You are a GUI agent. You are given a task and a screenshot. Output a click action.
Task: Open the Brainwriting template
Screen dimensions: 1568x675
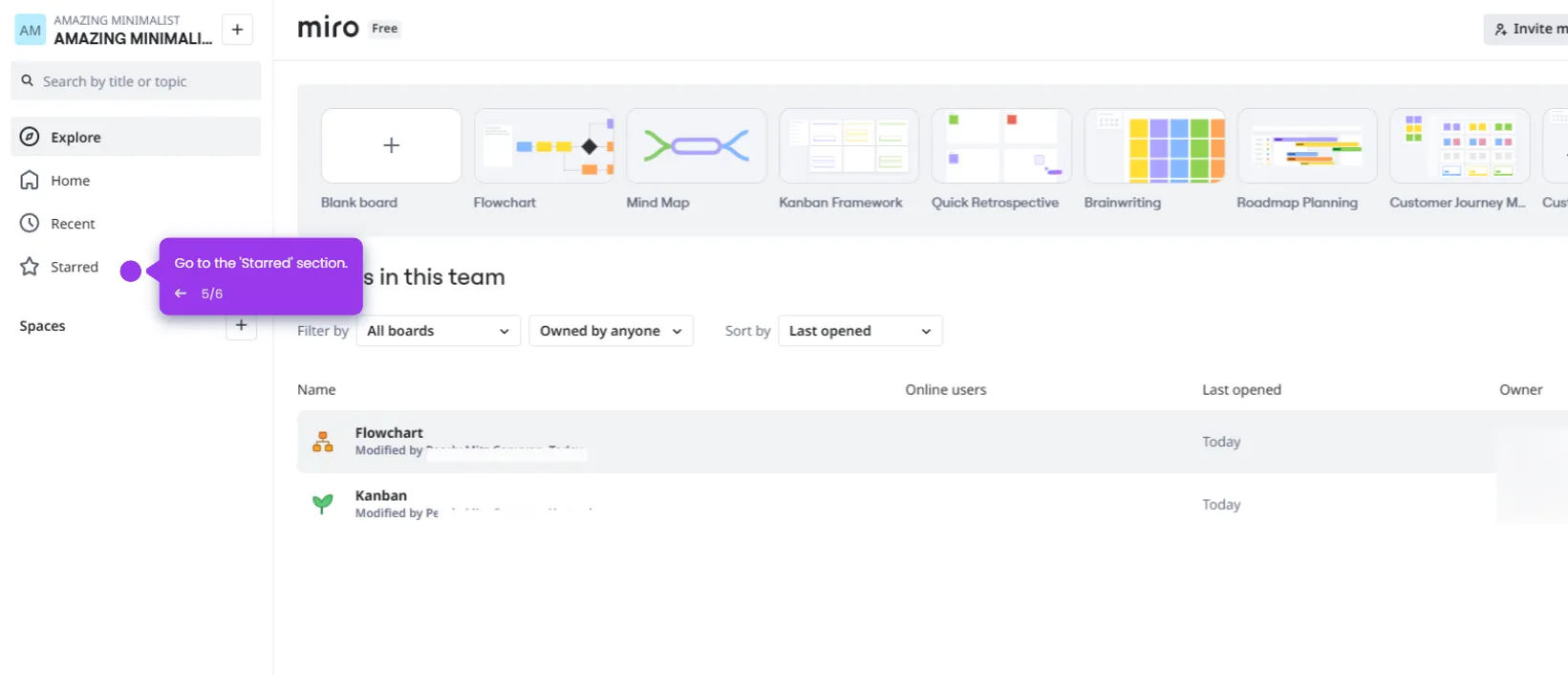coord(1154,145)
